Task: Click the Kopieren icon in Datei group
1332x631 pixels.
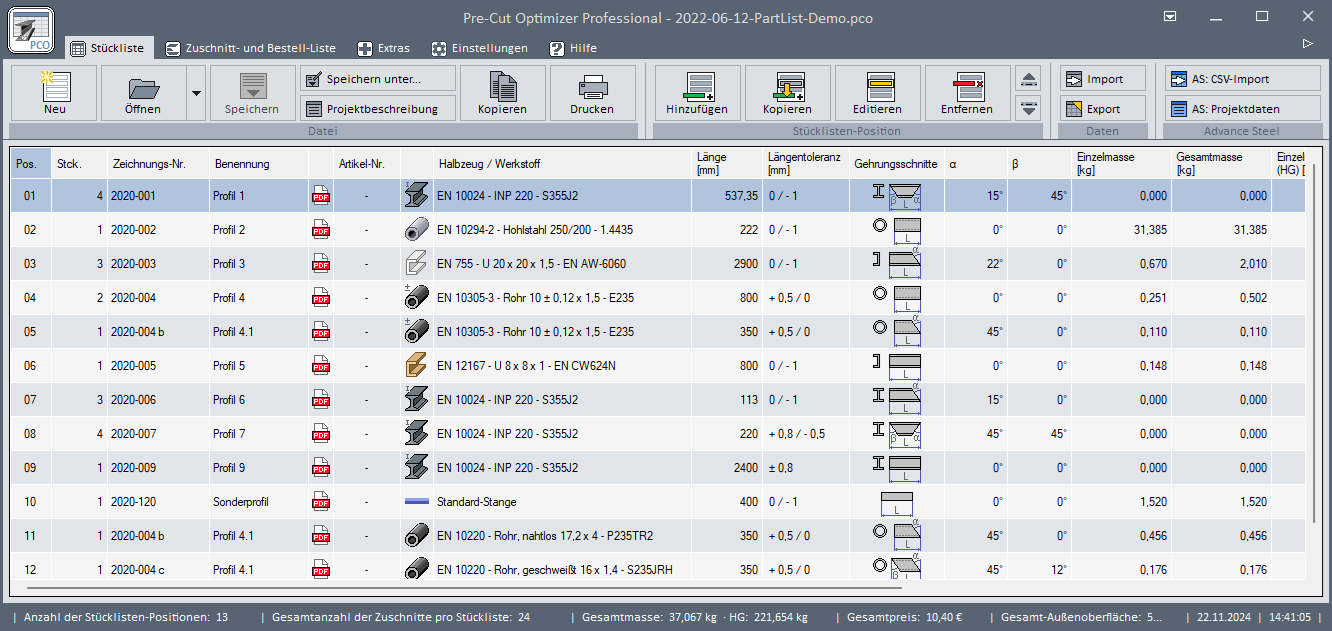Action: pos(502,86)
